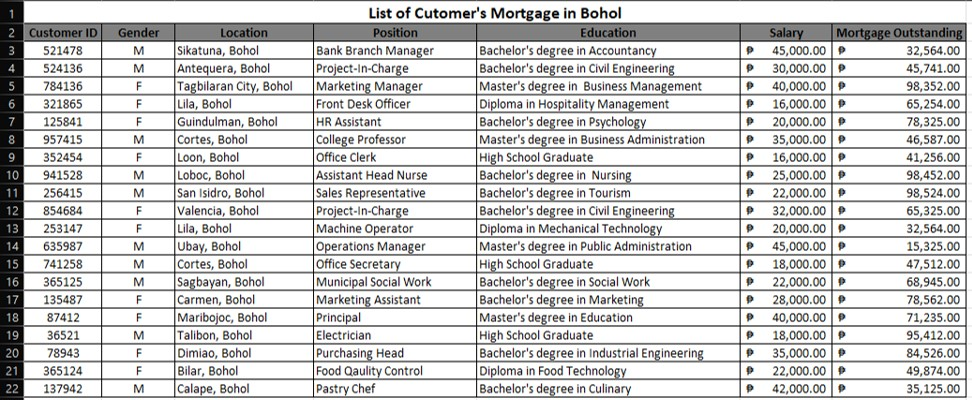Click the Mortgage Outstanding header cell
Image resolution: width=972 pixels, height=400 pixels.
coord(900,33)
